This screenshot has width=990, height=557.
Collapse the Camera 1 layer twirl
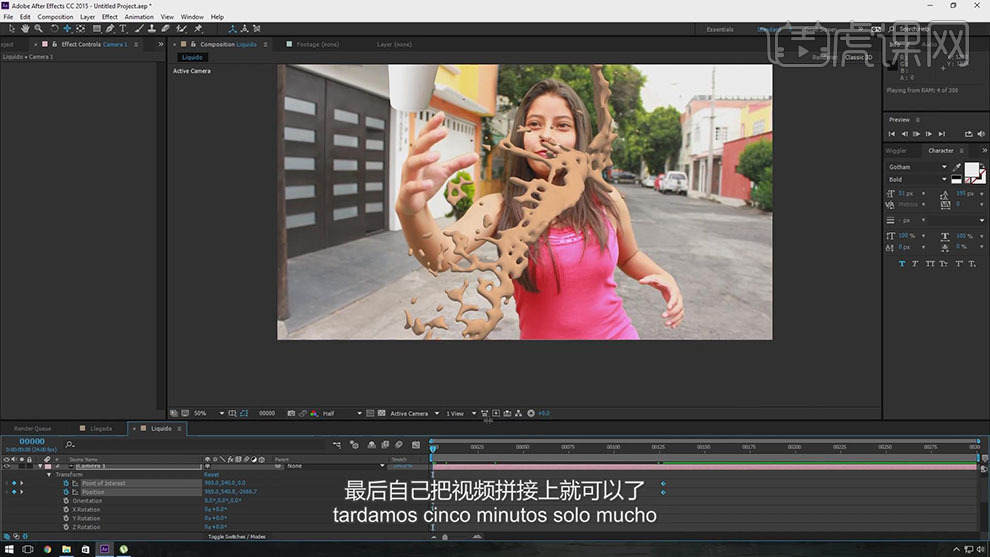pos(40,466)
